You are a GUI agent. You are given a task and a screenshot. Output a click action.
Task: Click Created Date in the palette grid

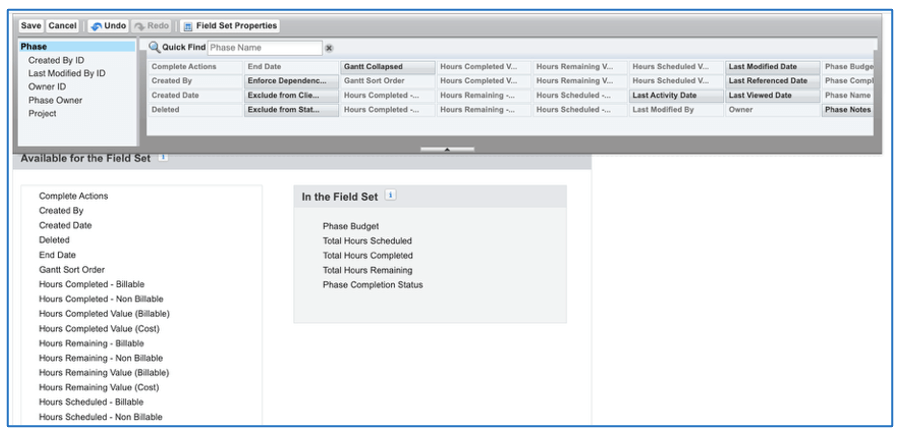coord(195,95)
